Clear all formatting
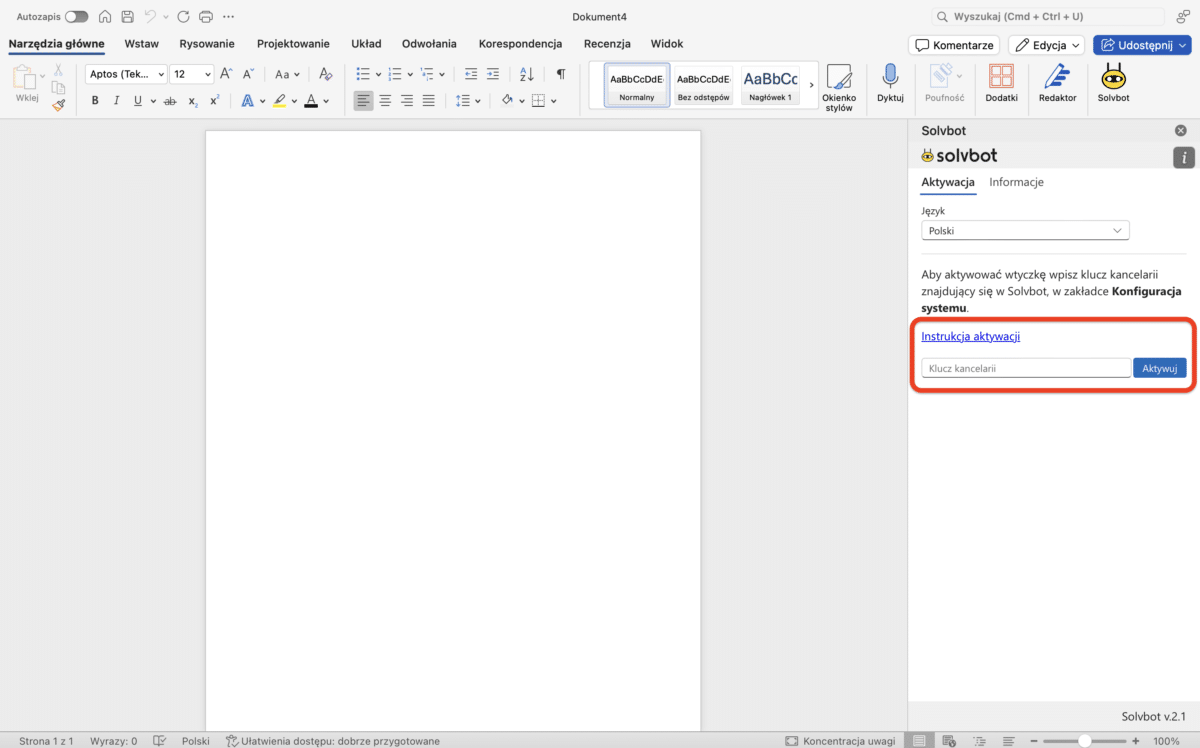Screen dimensions: 1200x748 [x=325, y=74]
